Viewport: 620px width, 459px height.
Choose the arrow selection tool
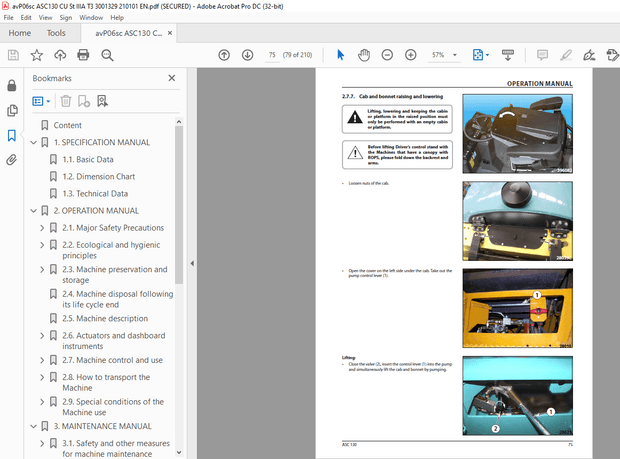click(340, 55)
